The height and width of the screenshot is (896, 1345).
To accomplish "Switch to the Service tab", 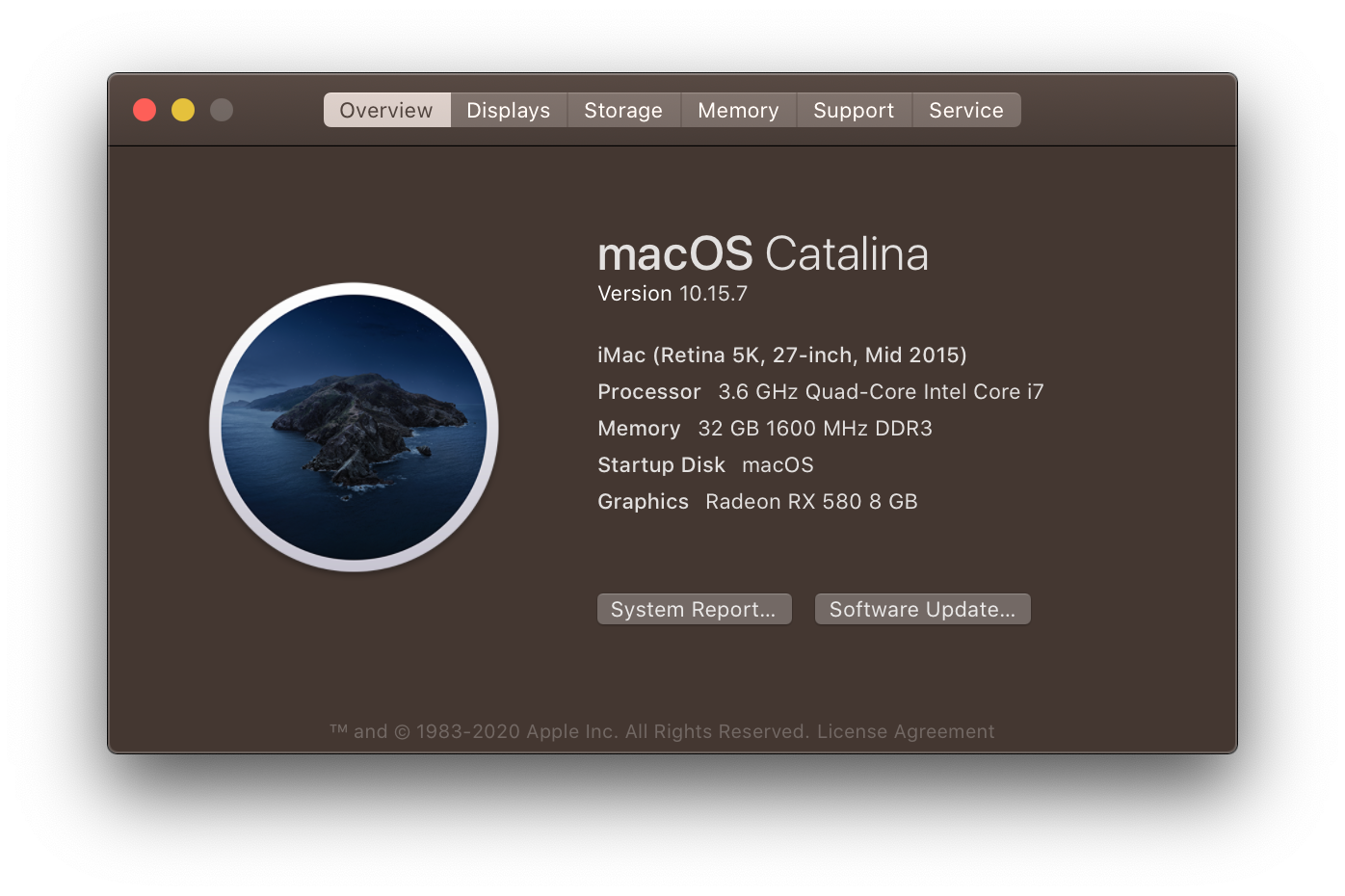I will (966, 110).
